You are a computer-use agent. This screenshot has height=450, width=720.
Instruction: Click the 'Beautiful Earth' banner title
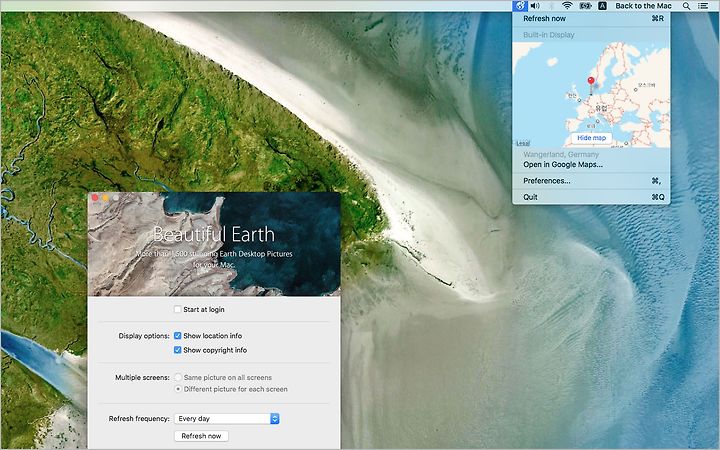pos(214,234)
